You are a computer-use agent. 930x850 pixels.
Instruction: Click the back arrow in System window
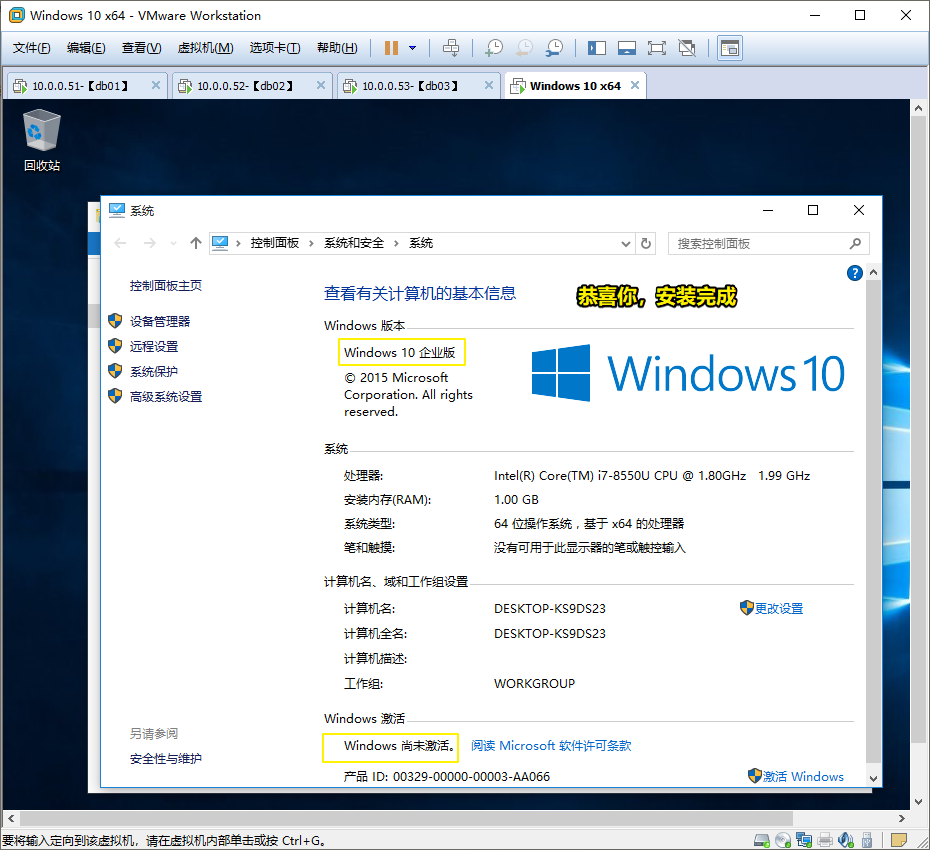[x=120, y=243]
